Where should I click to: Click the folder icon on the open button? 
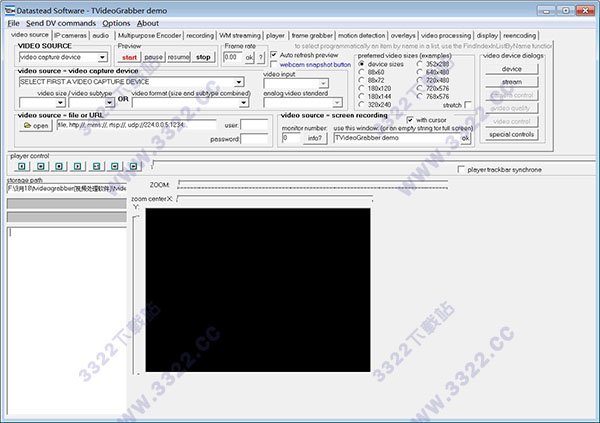click(x=27, y=125)
